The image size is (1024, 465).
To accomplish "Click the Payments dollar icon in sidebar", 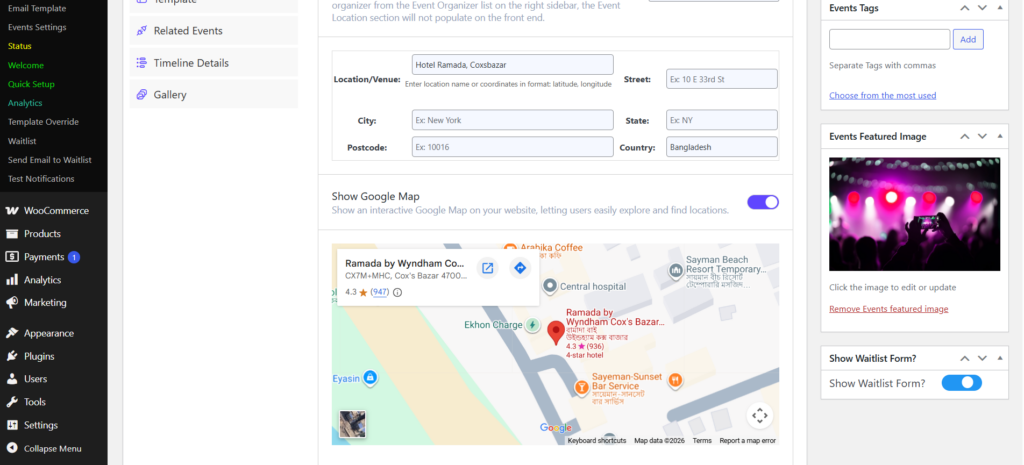I will click(12, 257).
